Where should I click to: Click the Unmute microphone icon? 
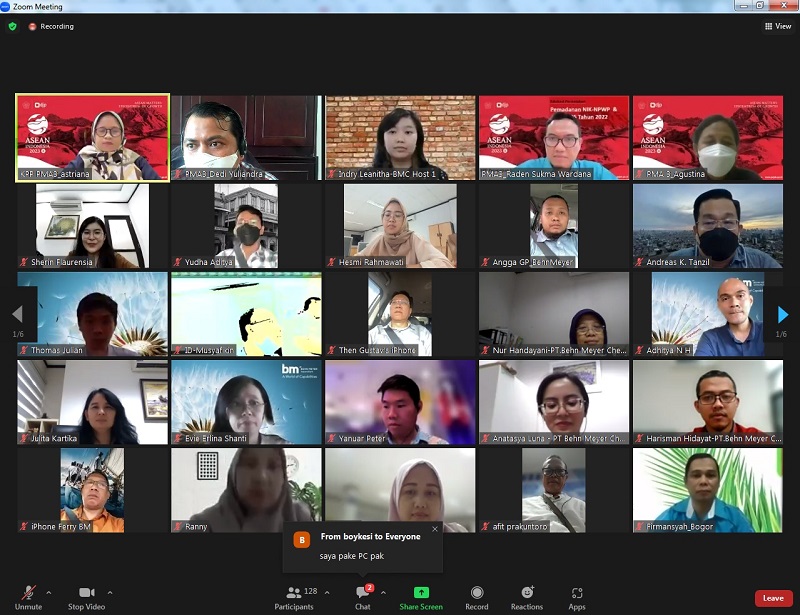tap(28, 593)
